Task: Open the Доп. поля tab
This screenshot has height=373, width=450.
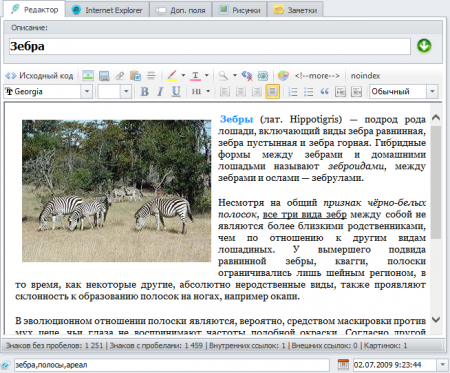Action: pyautogui.click(x=180, y=10)
